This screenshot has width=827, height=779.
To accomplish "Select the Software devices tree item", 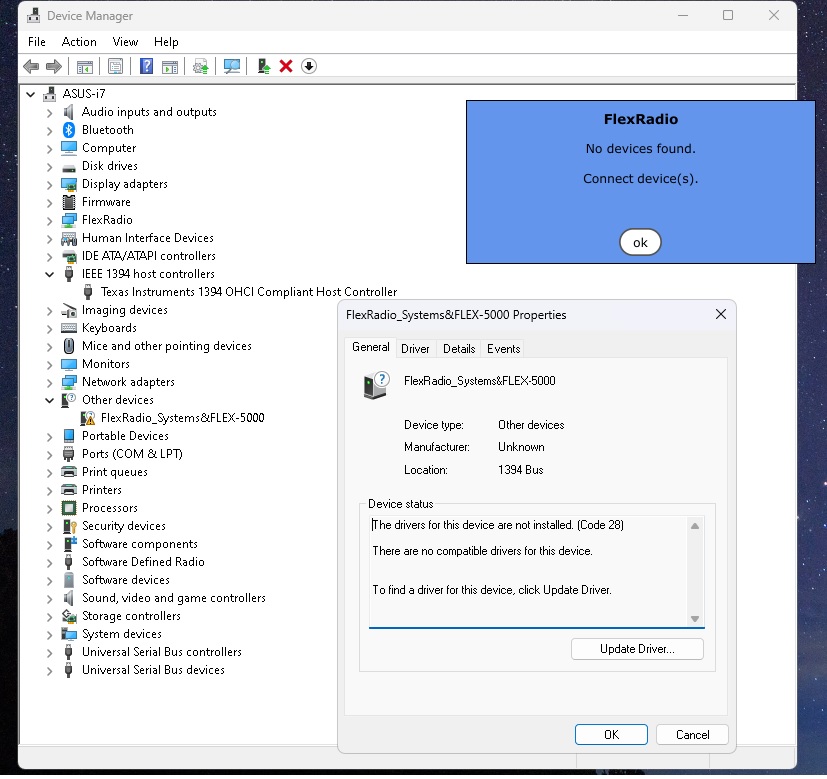I will 126,580.
